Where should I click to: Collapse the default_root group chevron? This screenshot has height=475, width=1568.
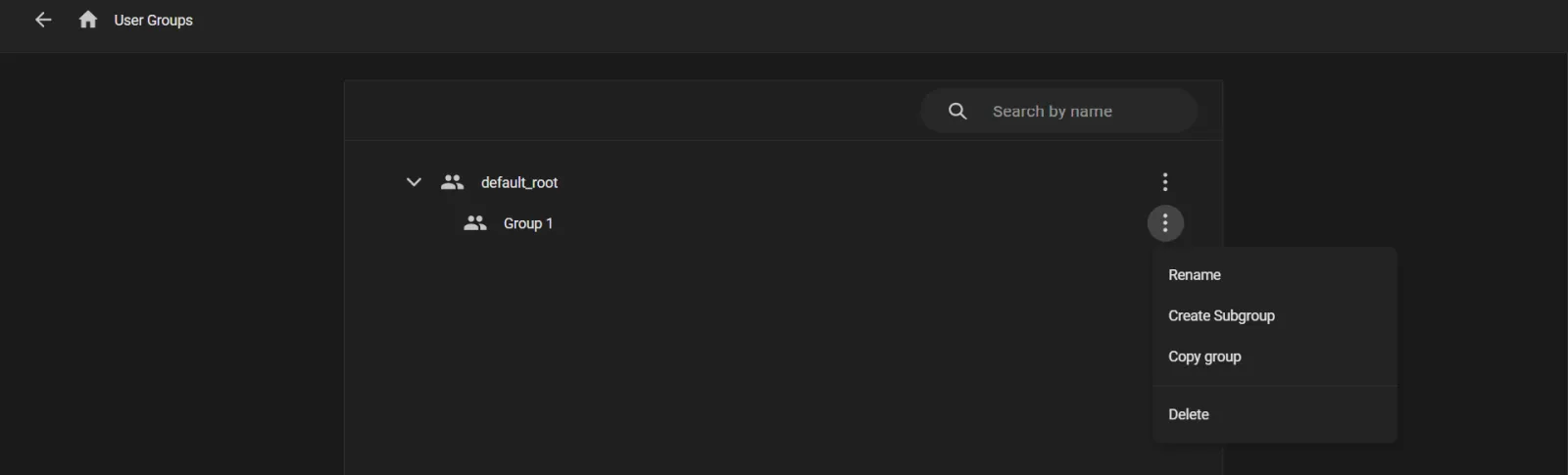[x=414, y=182]
